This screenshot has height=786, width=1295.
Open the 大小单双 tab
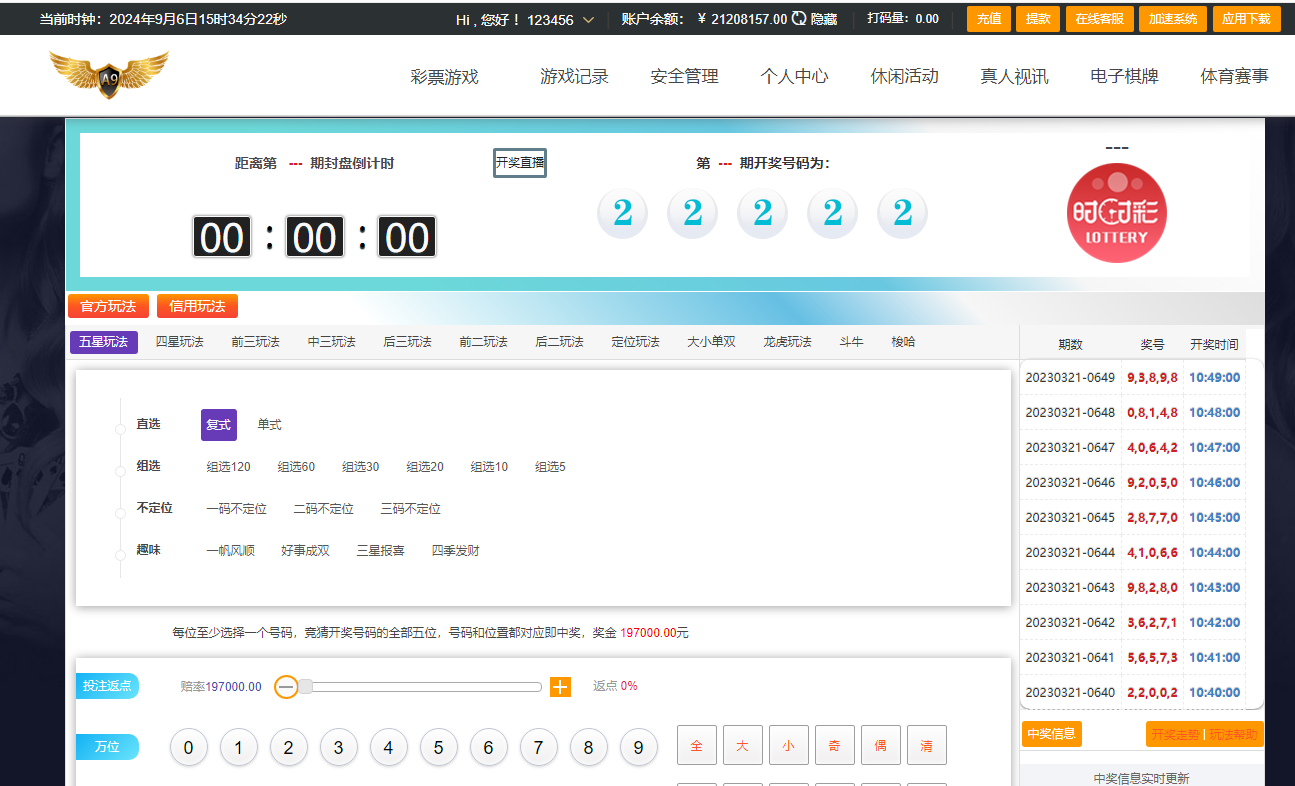click(x=711, y=341)
